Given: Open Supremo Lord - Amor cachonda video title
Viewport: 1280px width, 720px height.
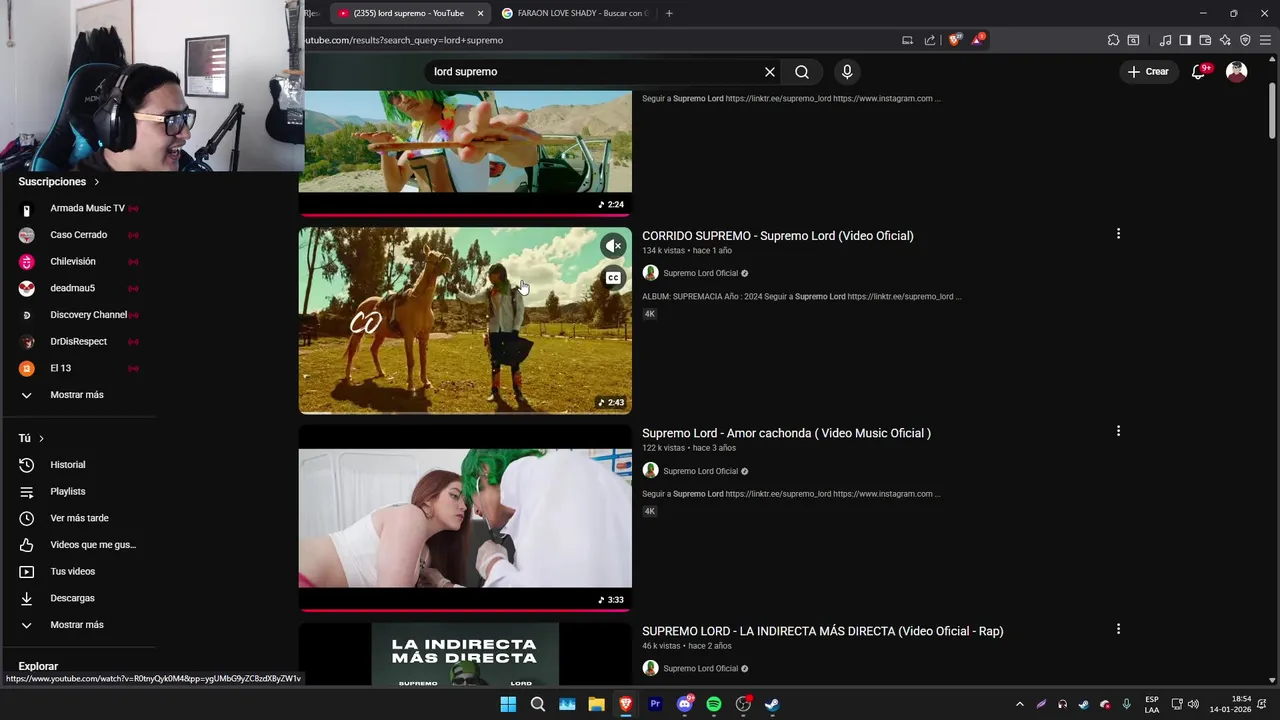Looking at the screenshot, I should pyautogui.click(x=786, y=433).
